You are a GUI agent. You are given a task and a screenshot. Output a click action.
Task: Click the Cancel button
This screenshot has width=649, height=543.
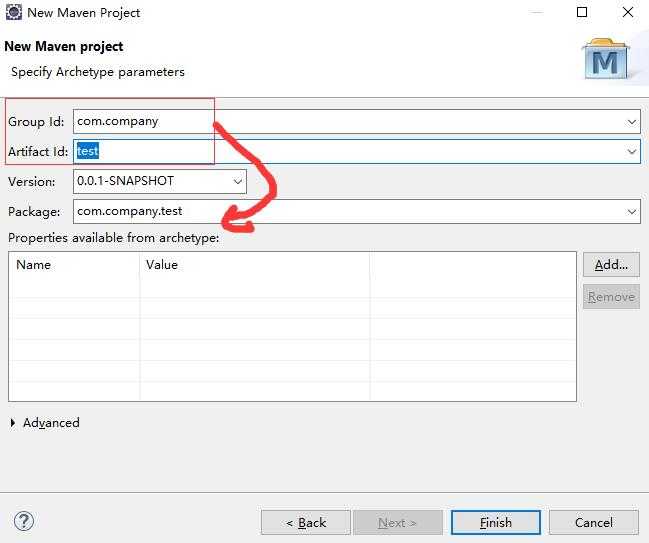click(594, 523)
